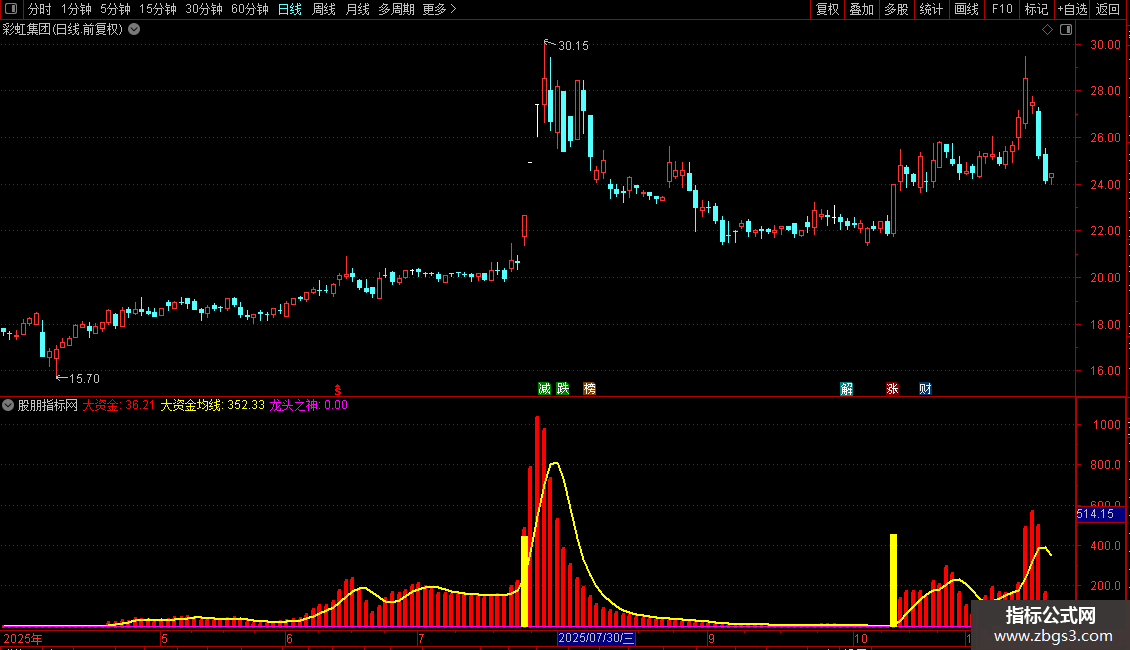Open the 统计 statistics tool
1130x650 pixels.
[931, 9]
